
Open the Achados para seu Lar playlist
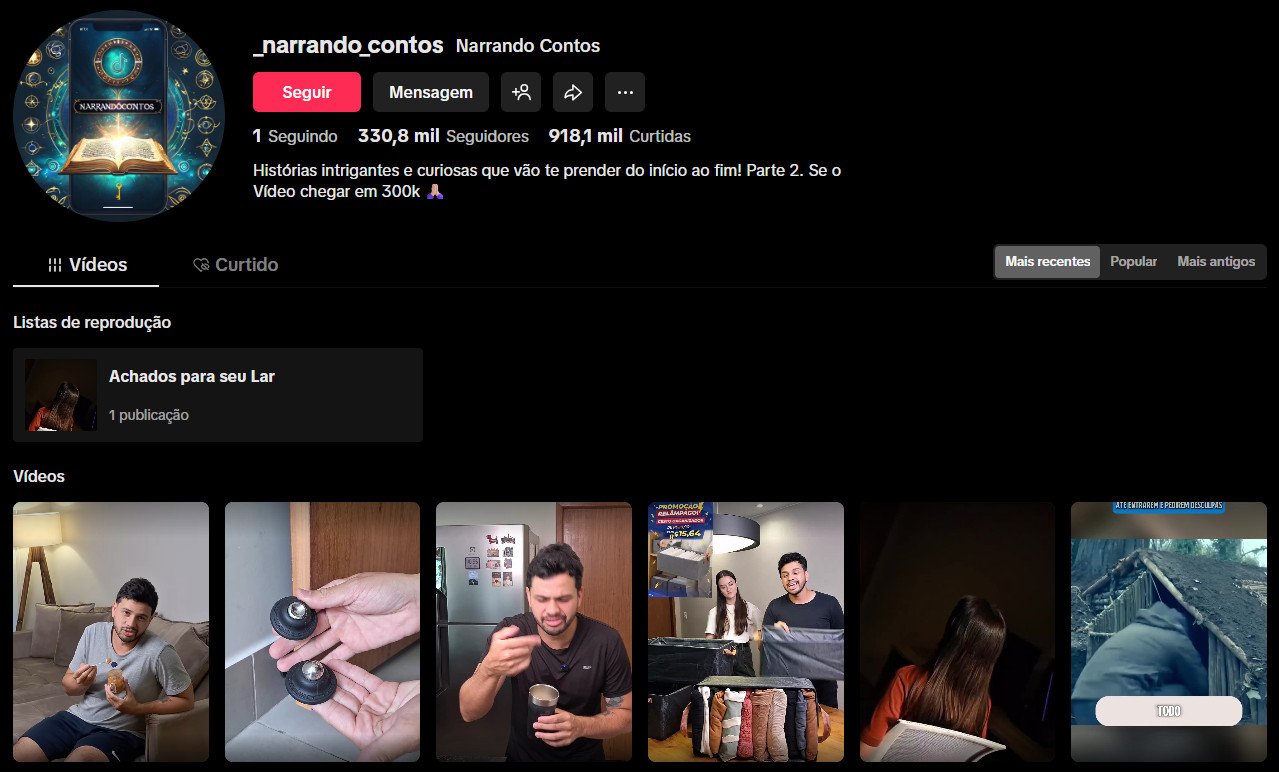coord(218,394)
